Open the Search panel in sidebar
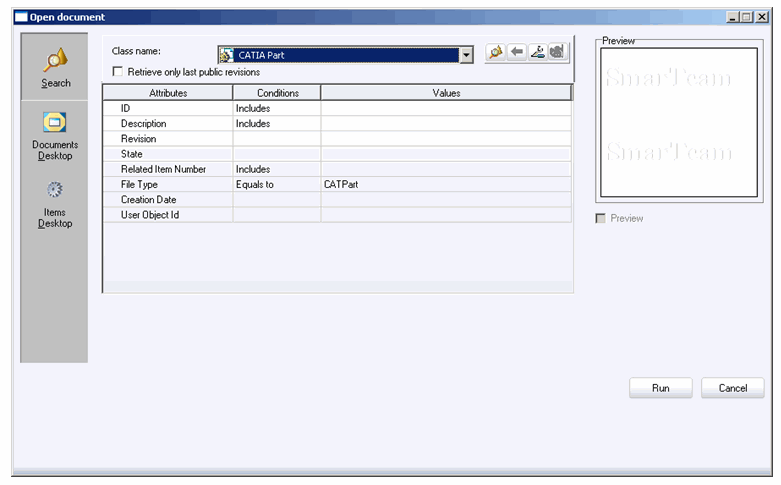 point(55,67)
